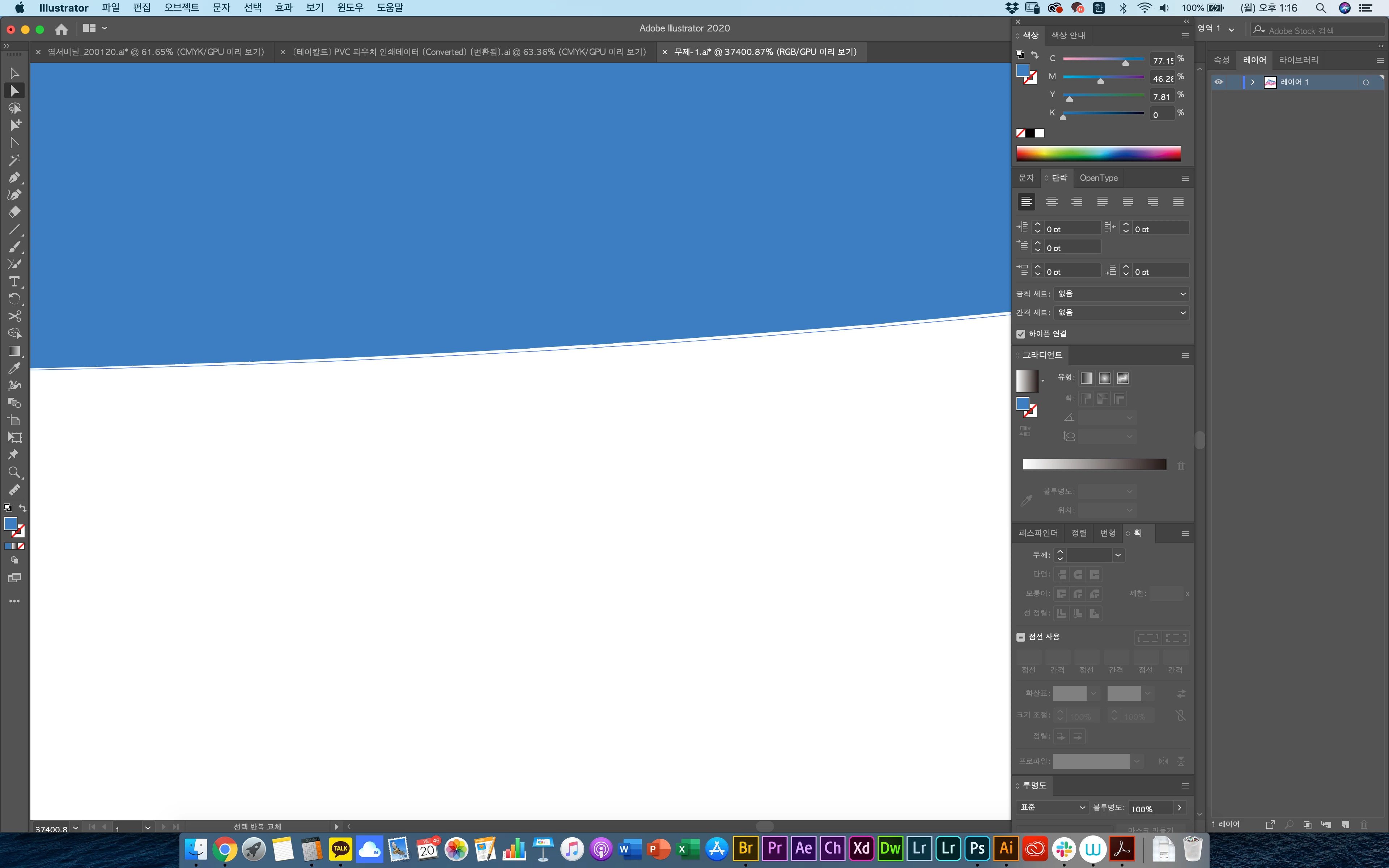
Task: Click center align paragraph icon
Action: 1052,201
